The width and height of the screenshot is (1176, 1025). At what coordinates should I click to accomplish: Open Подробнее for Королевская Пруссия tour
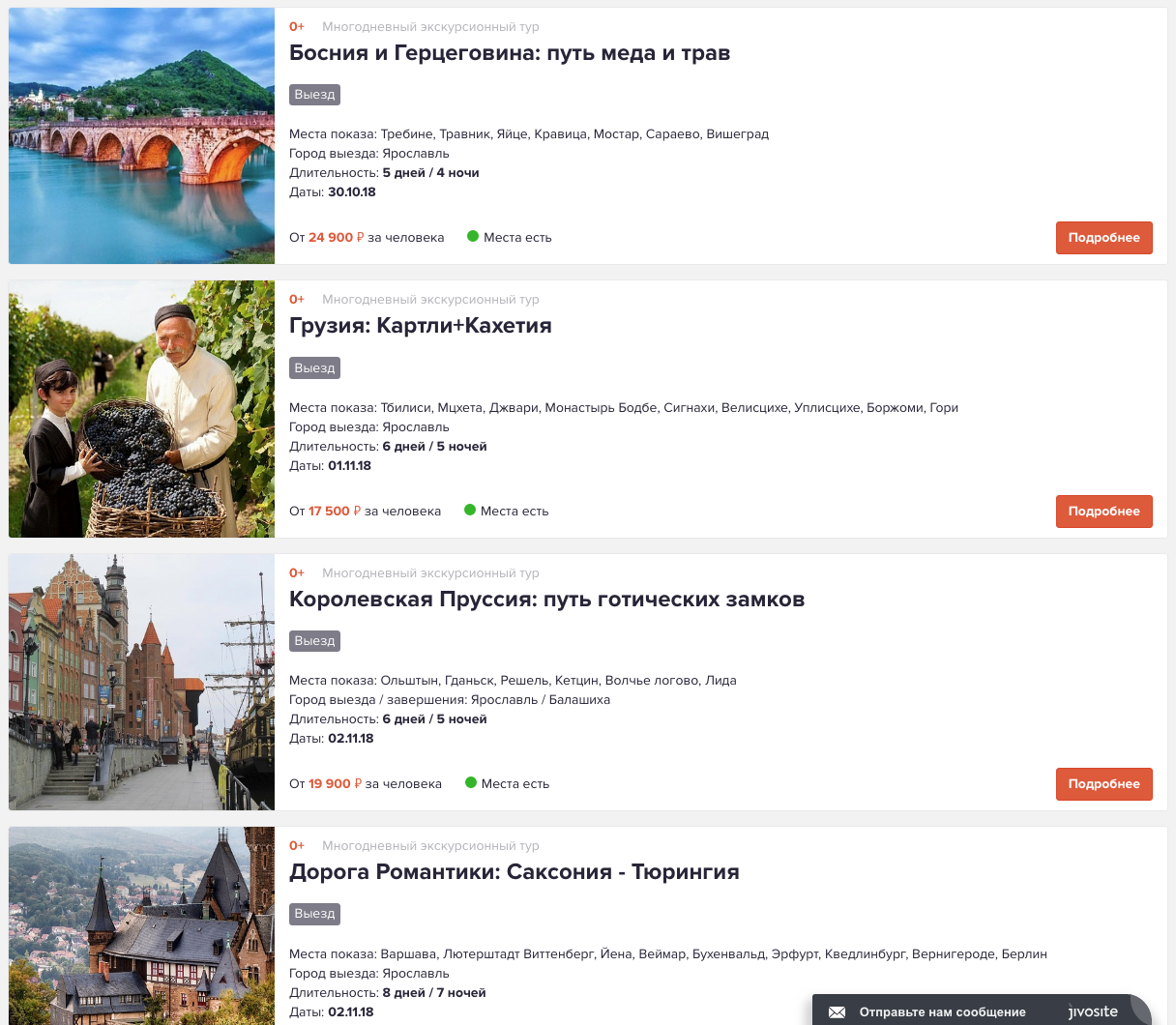click(x=1103, y=784)
